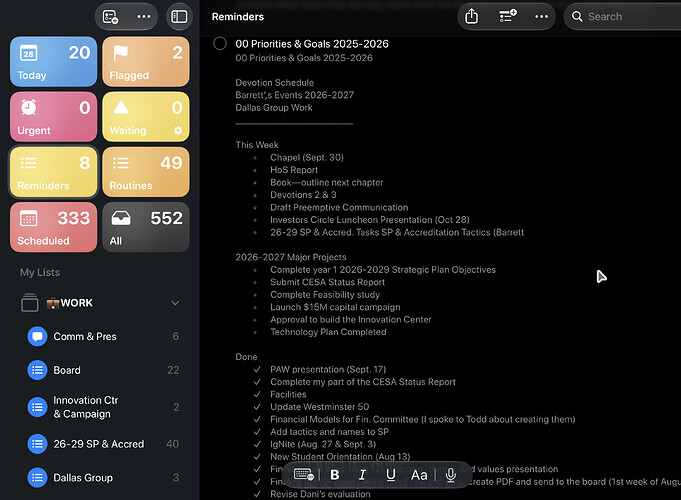Image resolution: width=681 pixels, height=500 pixels.
Task: Click checkmark beside 'IgNite (Aug. 27 & Sept. 3)'
Action: click(x=257, y=444)
